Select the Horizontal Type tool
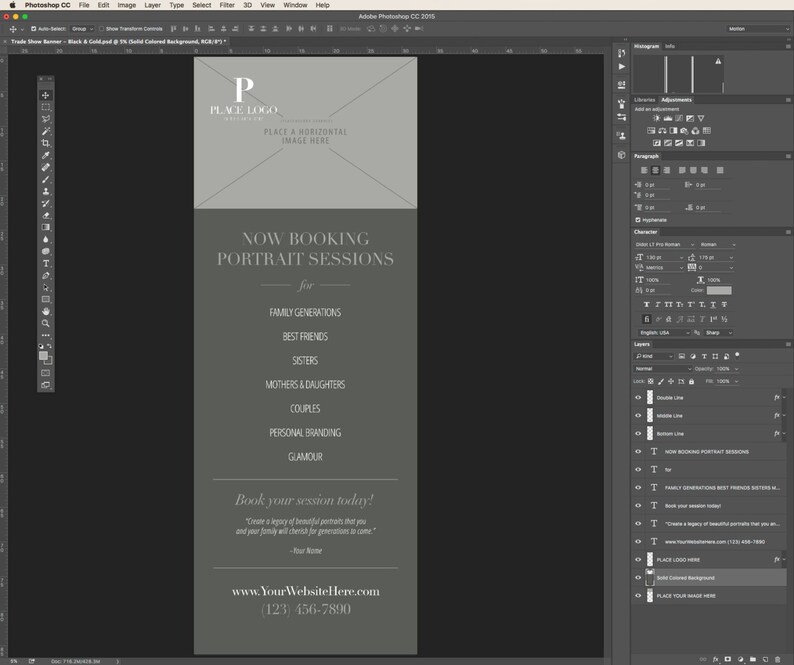The height and width of the screenshot is (665, 794). pos(46,263)
